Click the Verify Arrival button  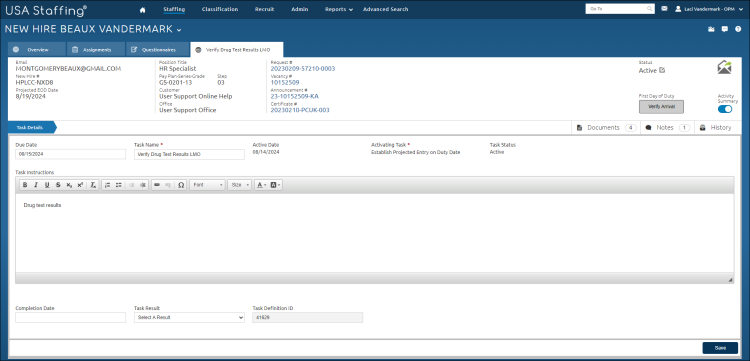coord(661,107)
